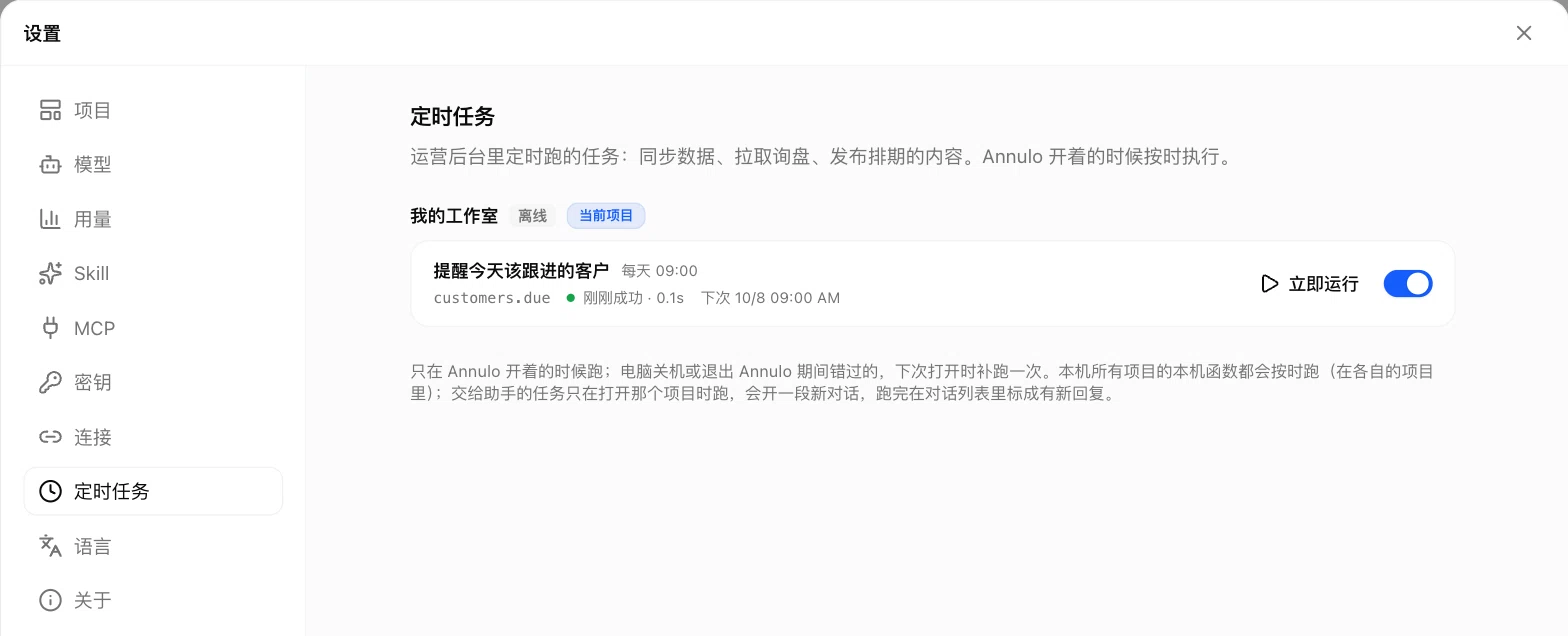
Task: Open the Skill settings section
Action: [x=153, y=274]
